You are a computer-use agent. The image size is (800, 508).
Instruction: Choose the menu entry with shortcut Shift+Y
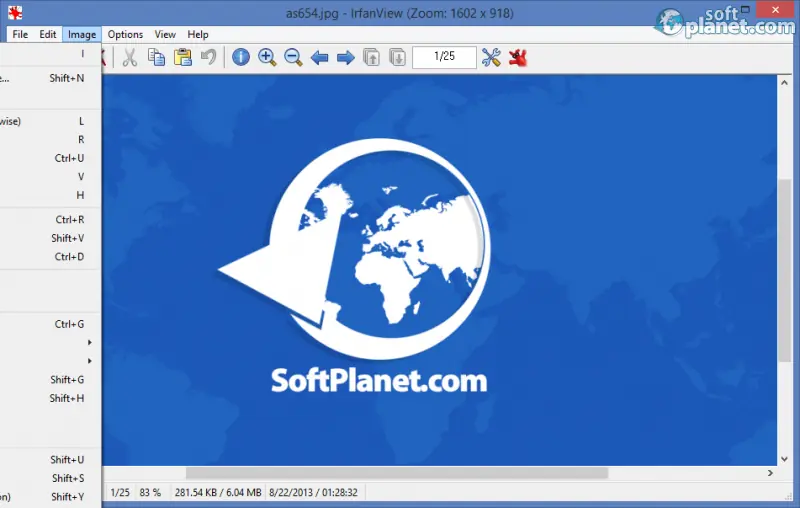[50, 496]
